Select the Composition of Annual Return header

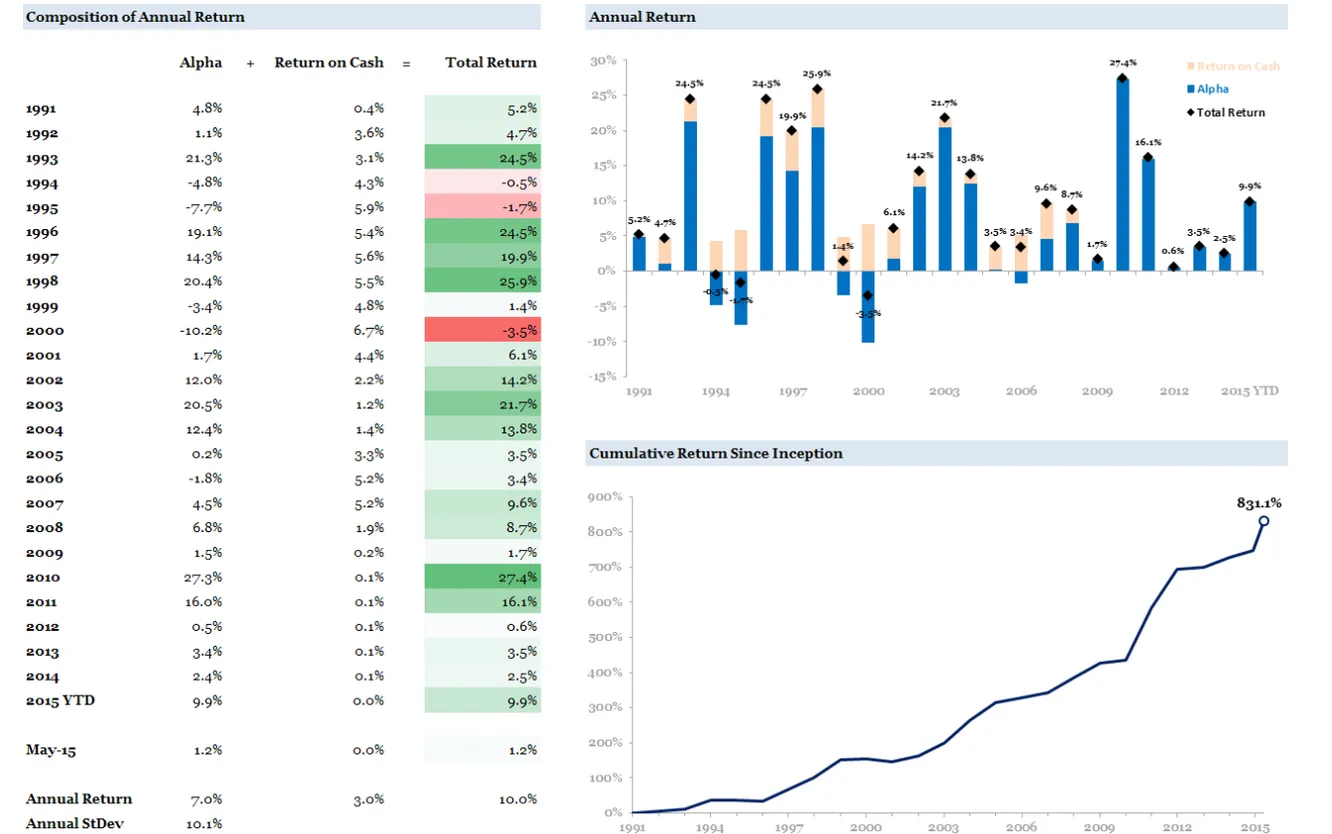(135, 17)
